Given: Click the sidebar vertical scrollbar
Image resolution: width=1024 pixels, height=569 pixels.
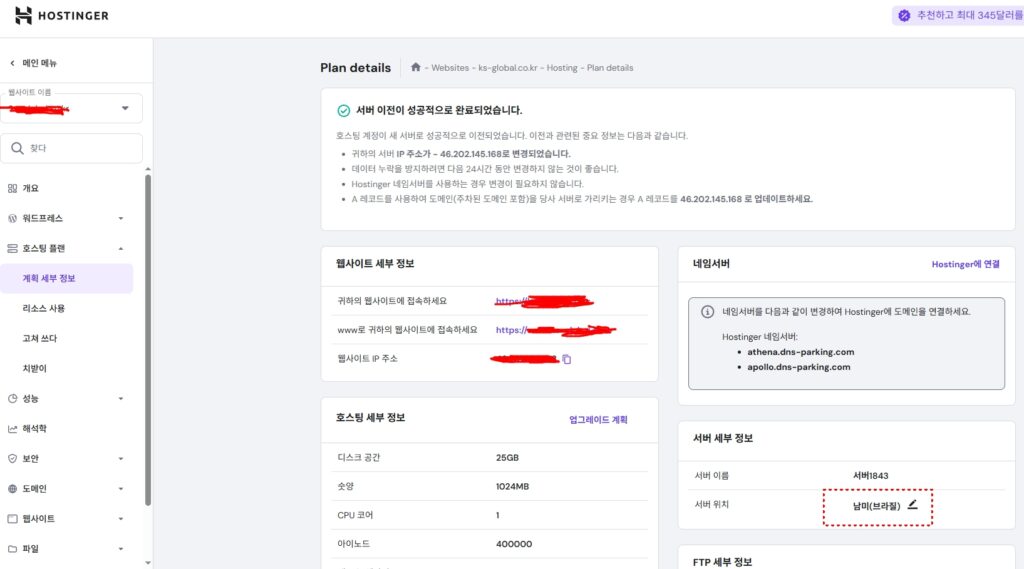Looking at the screenshot, I should click(148, 340).
